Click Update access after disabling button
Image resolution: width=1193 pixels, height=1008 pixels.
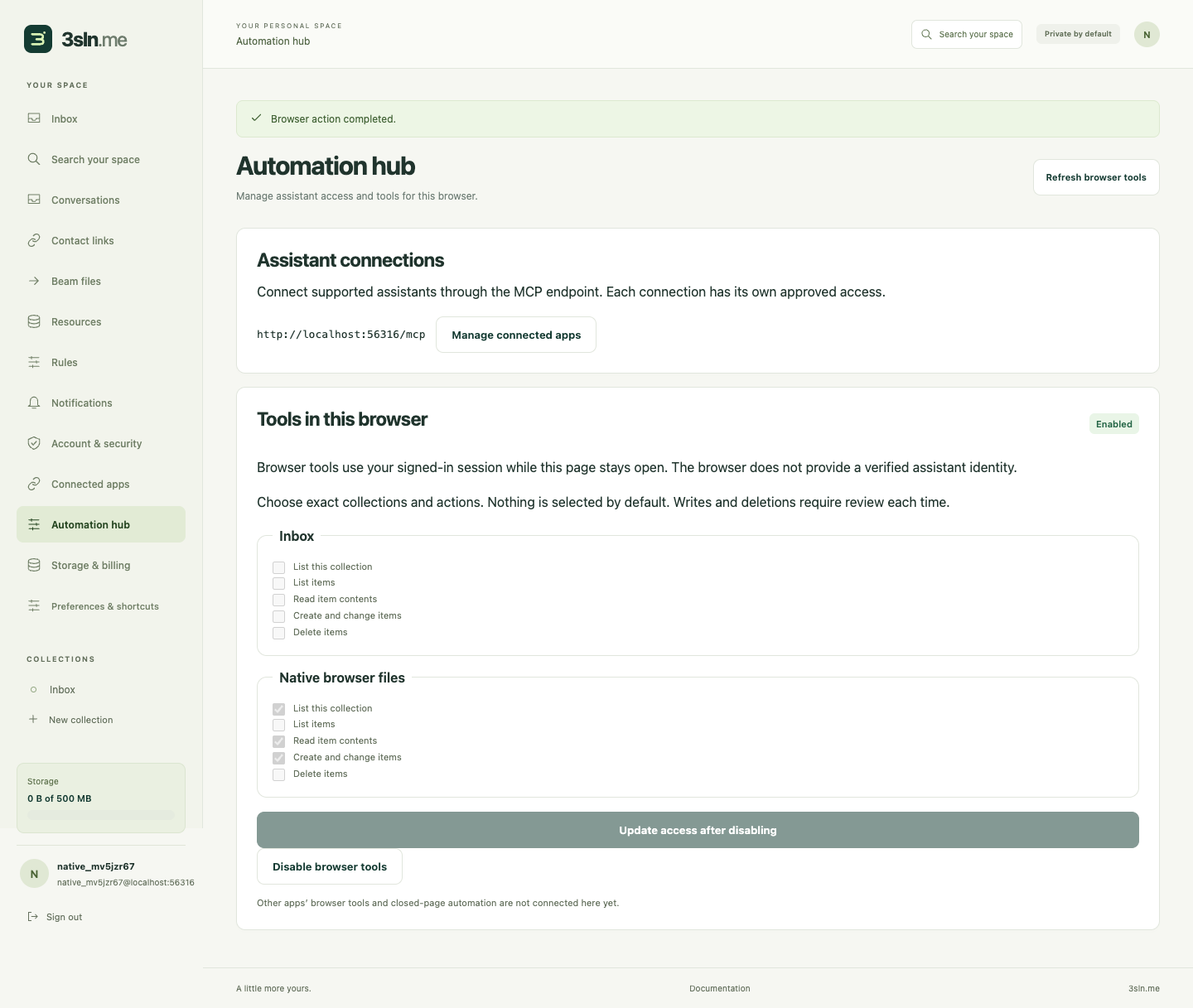pos(698,830)
